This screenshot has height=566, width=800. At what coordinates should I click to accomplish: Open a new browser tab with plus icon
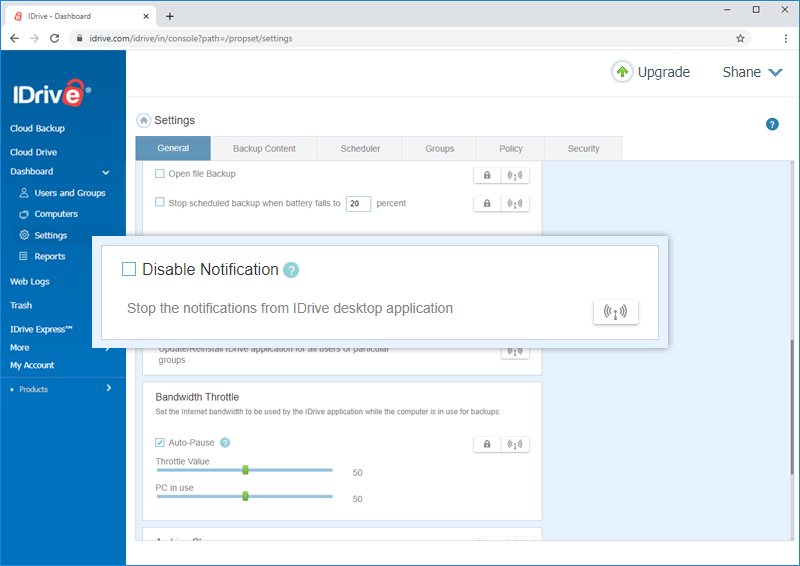pyautogui.click(x=170, y=16)
